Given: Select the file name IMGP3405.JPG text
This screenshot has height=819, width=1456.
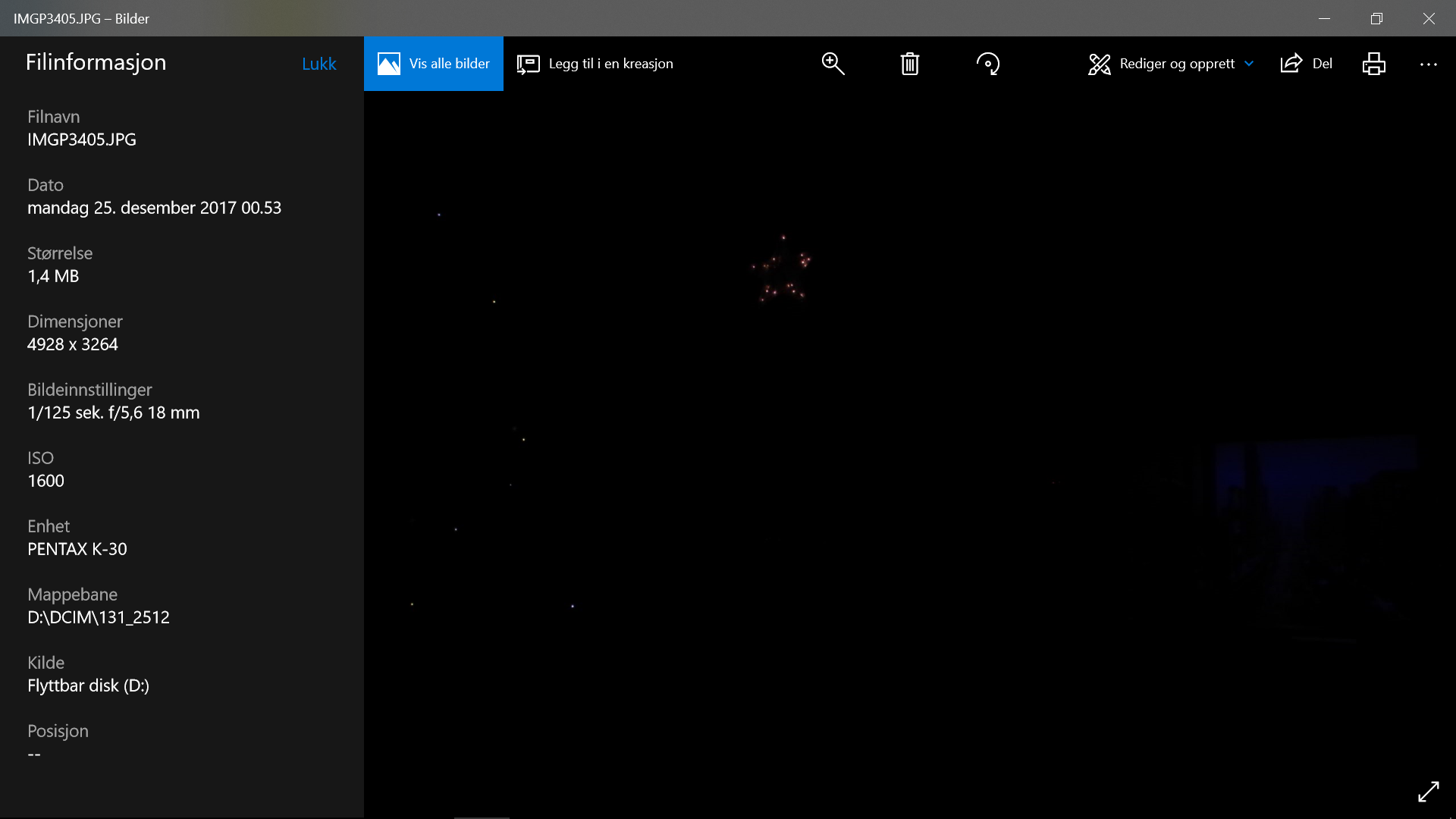Looking at the screenshot, I should coord(82,140).
